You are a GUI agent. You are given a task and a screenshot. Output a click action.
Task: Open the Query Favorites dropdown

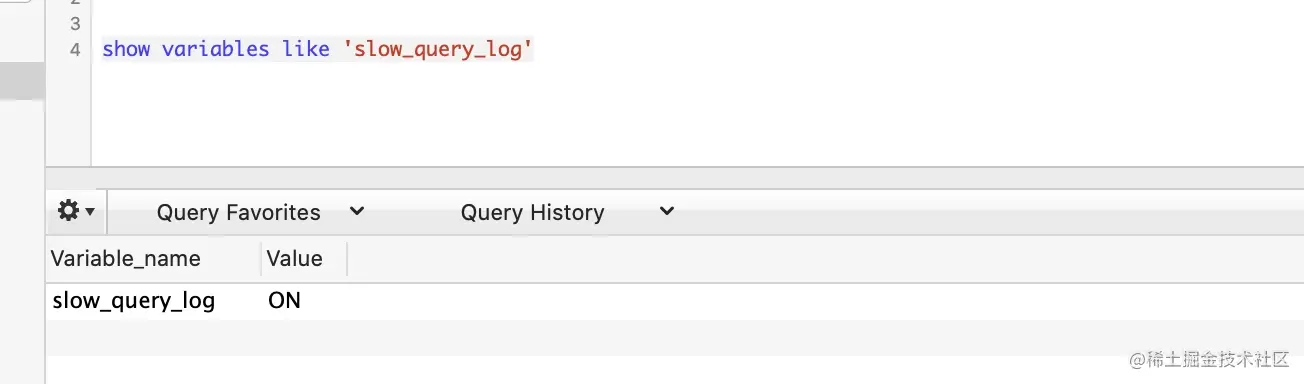coord(260,212)
